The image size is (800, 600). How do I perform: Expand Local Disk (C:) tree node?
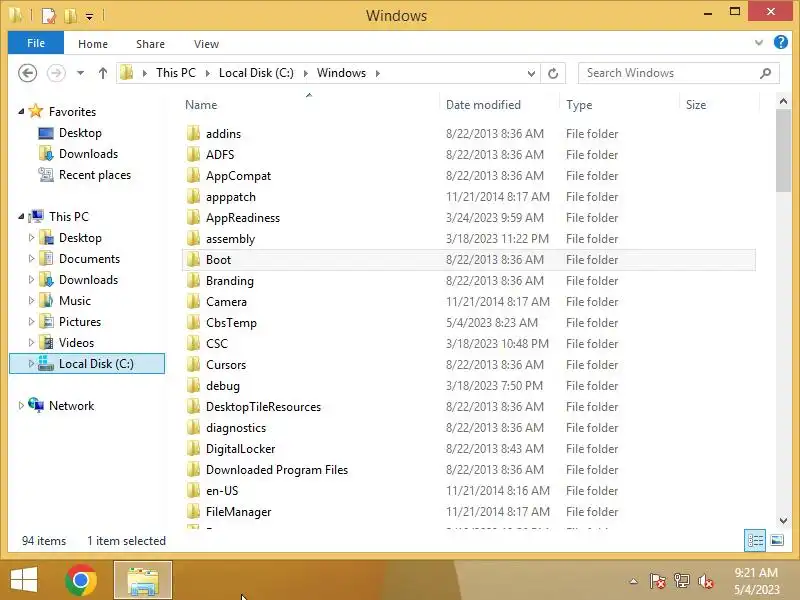31,363
